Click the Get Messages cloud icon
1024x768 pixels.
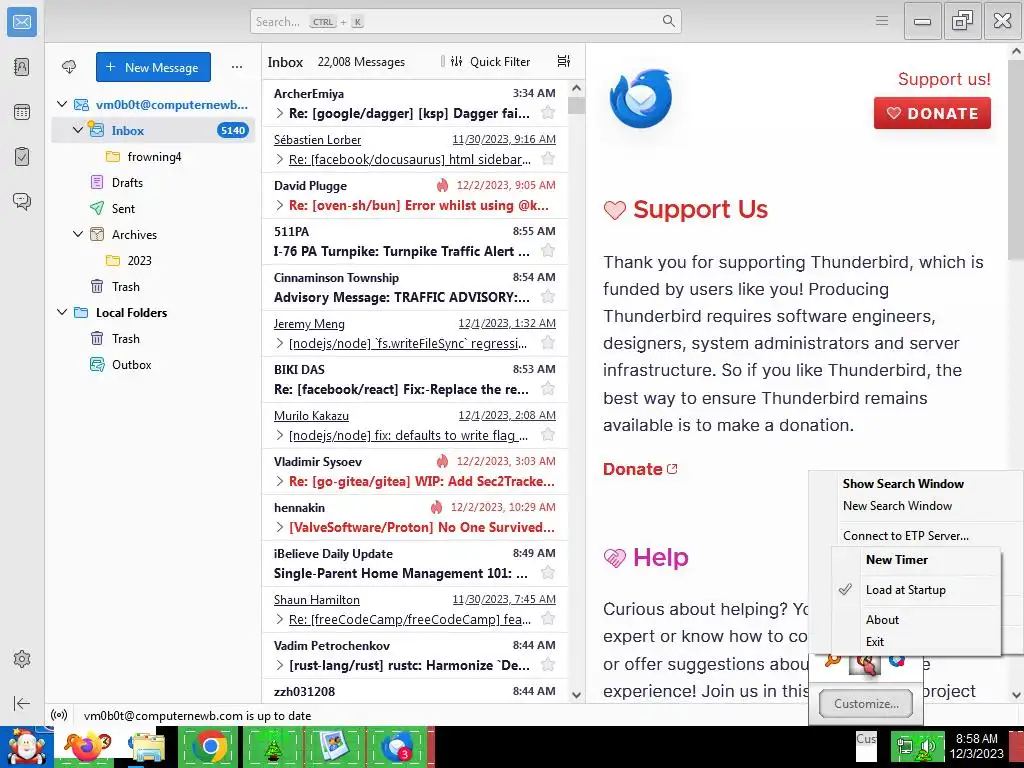tap(69, 67)
